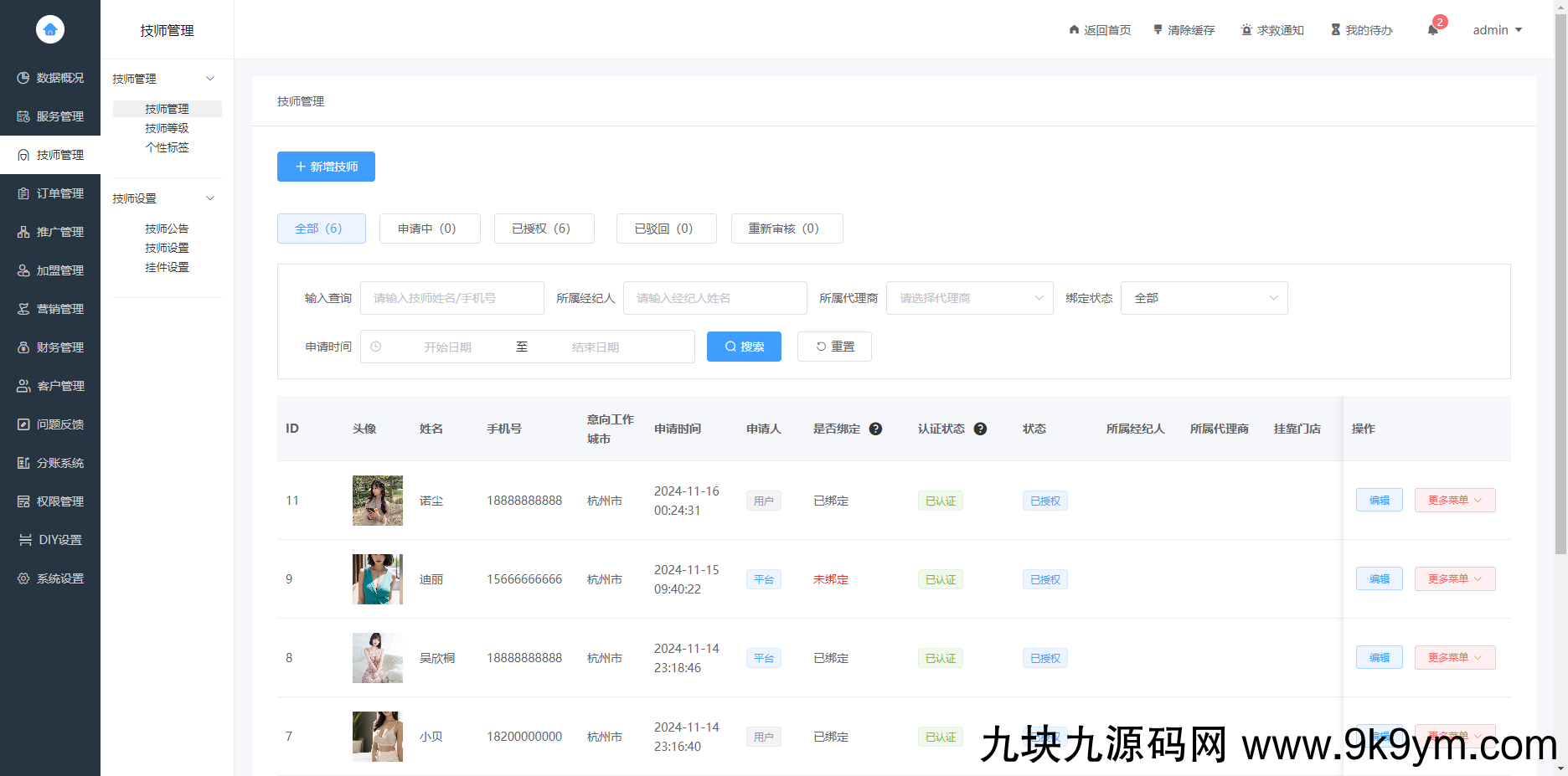Open the 所属代理商 dropdown
This screenshot has height=776, width=1568.
[x=968, y=297]
